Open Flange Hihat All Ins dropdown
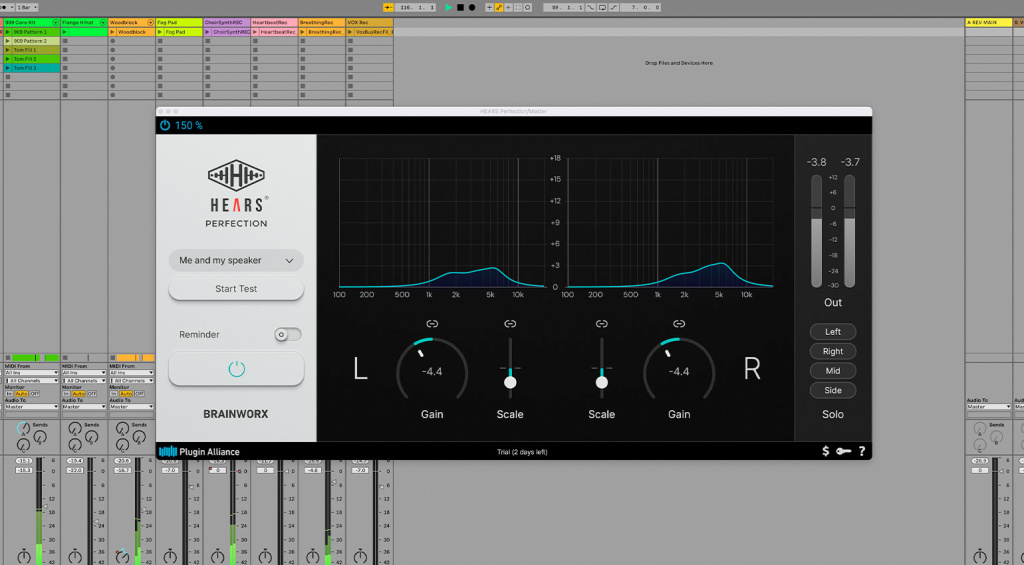The height and width of the screenshot is (565, 1024). (84, 373)
